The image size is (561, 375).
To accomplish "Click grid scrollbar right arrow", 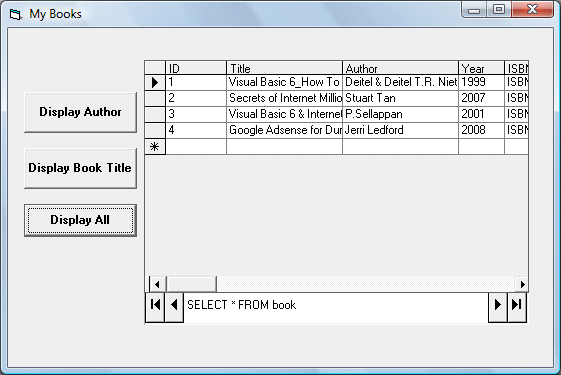I will [x=522, y=284].
